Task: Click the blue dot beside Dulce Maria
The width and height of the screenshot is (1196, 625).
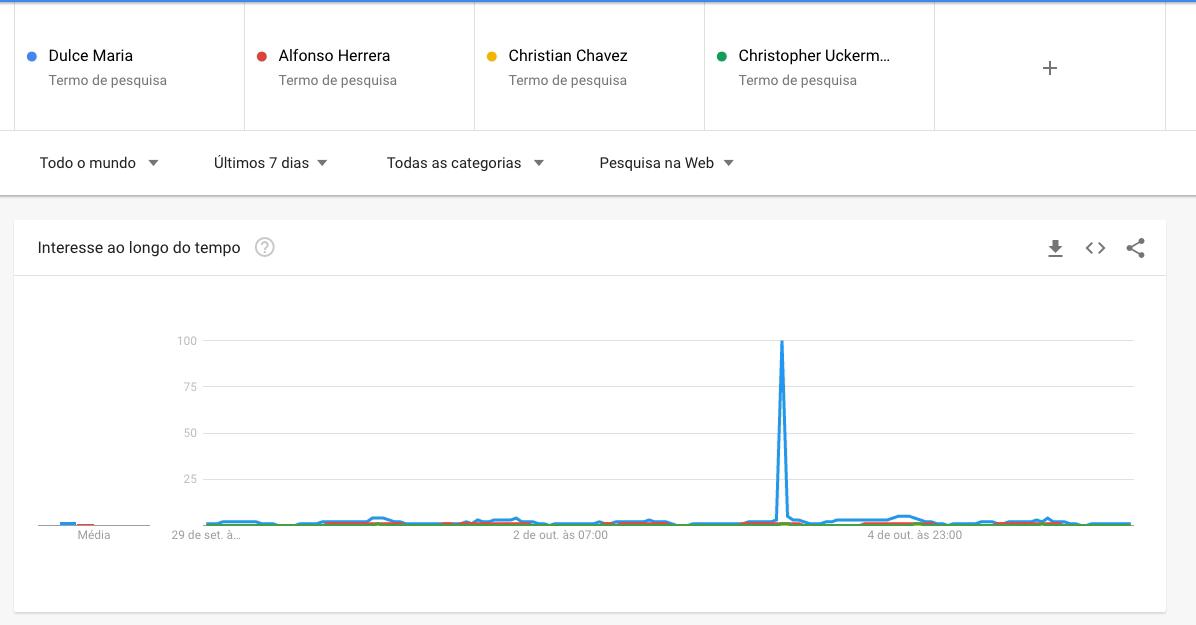Action: click(x=32, y=56)
